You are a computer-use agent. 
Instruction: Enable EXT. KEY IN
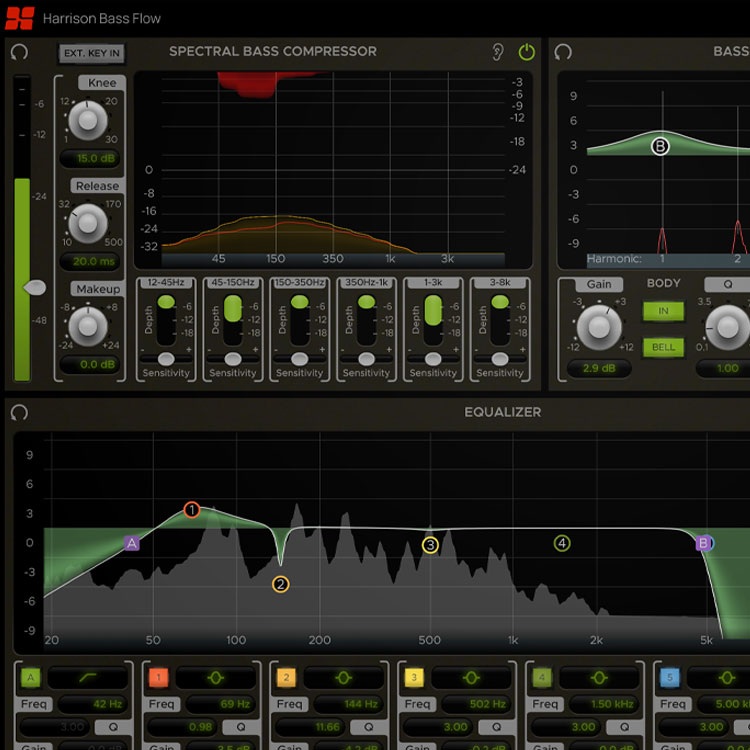pos(92,53)
